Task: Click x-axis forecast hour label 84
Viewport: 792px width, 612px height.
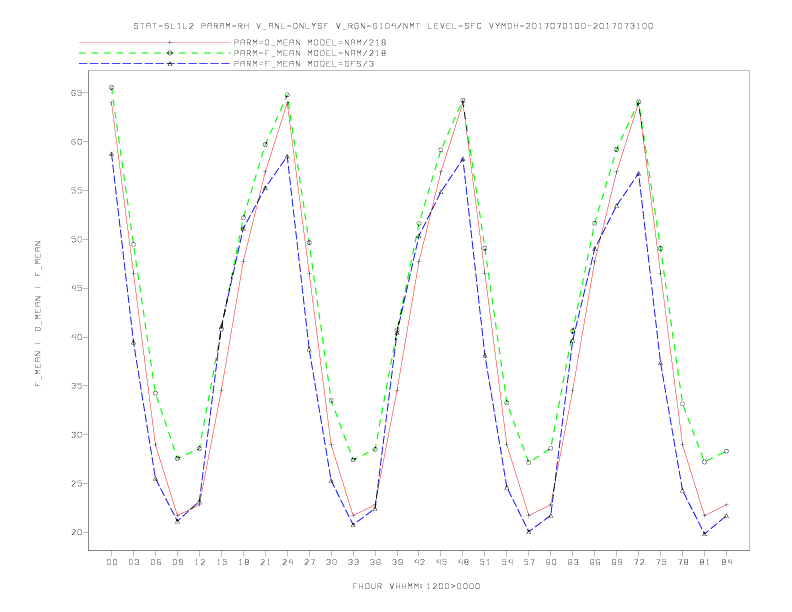Action: click(x=727, y=562)
